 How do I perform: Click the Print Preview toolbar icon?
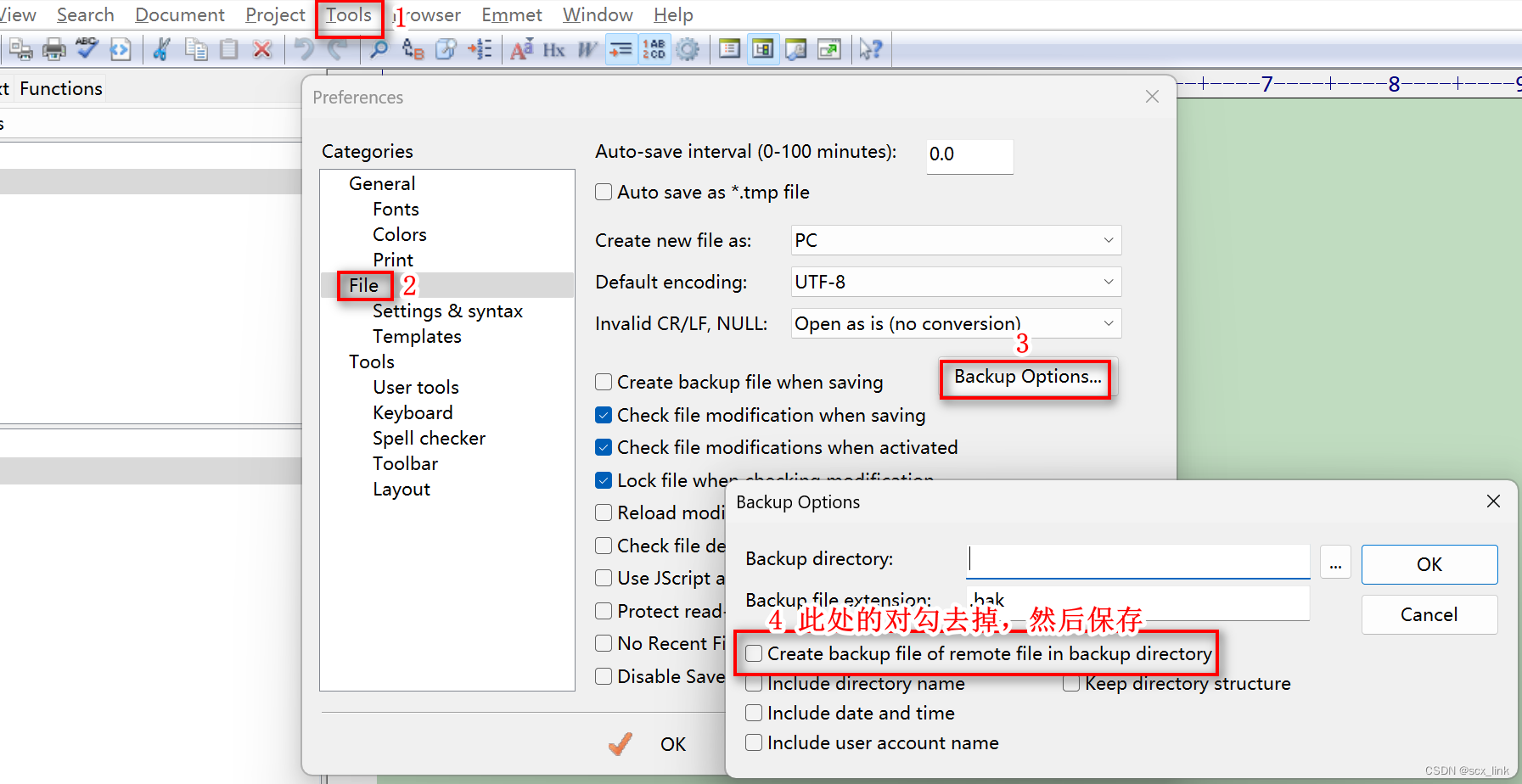click(21, 50)
